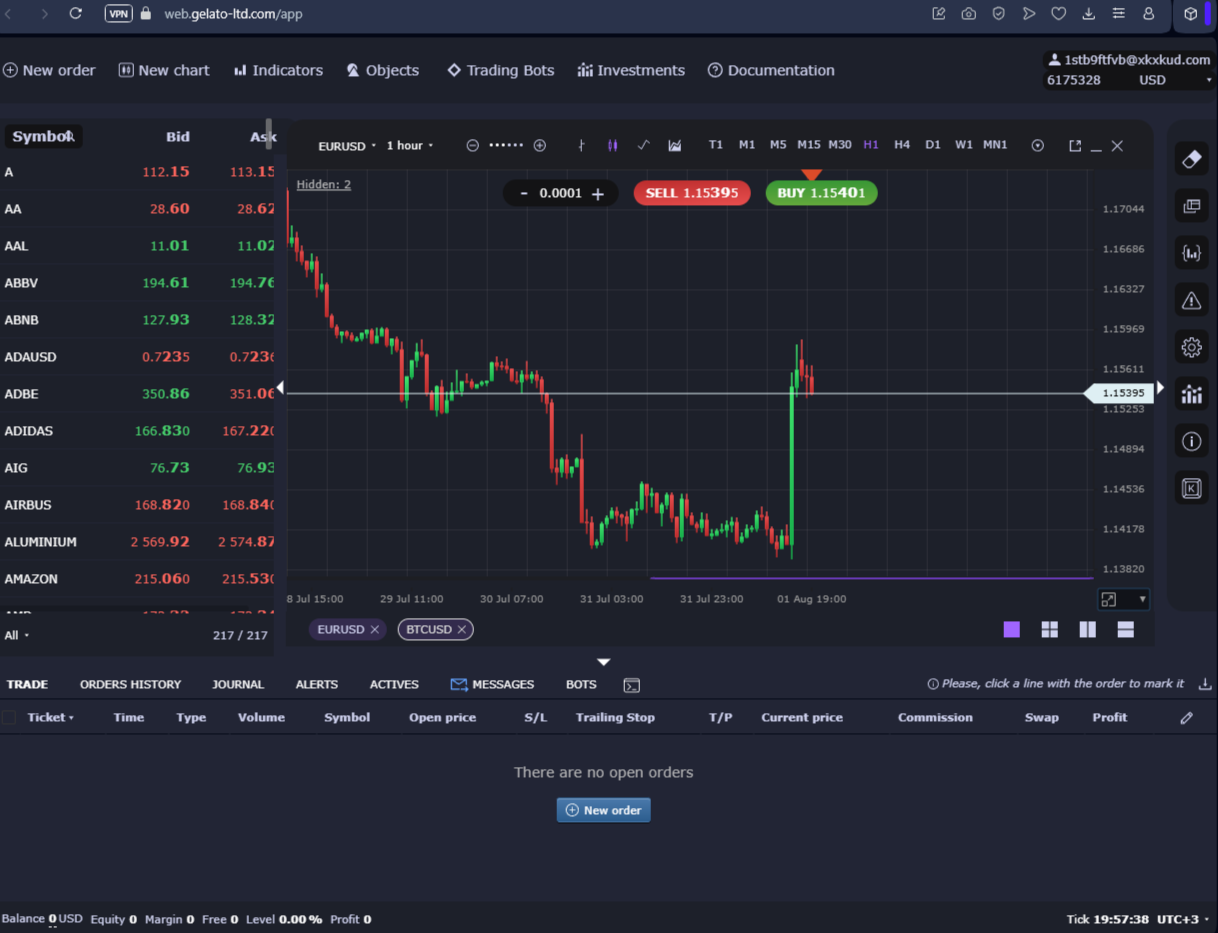1218x933 pixels.
Task: Open the bar statistics icon in sidebar
Action: click(x=1191, y=394)
